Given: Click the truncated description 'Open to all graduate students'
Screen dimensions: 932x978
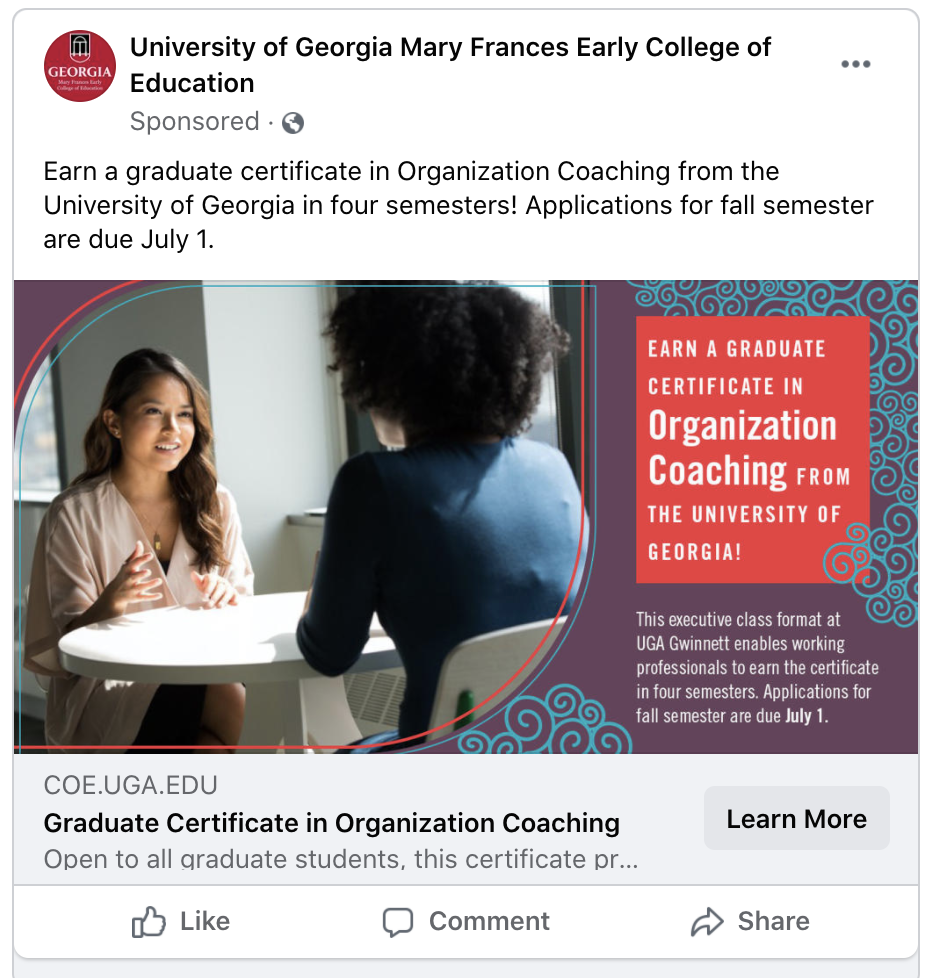Looking at the screenshot, I should (x=340, y=859).
